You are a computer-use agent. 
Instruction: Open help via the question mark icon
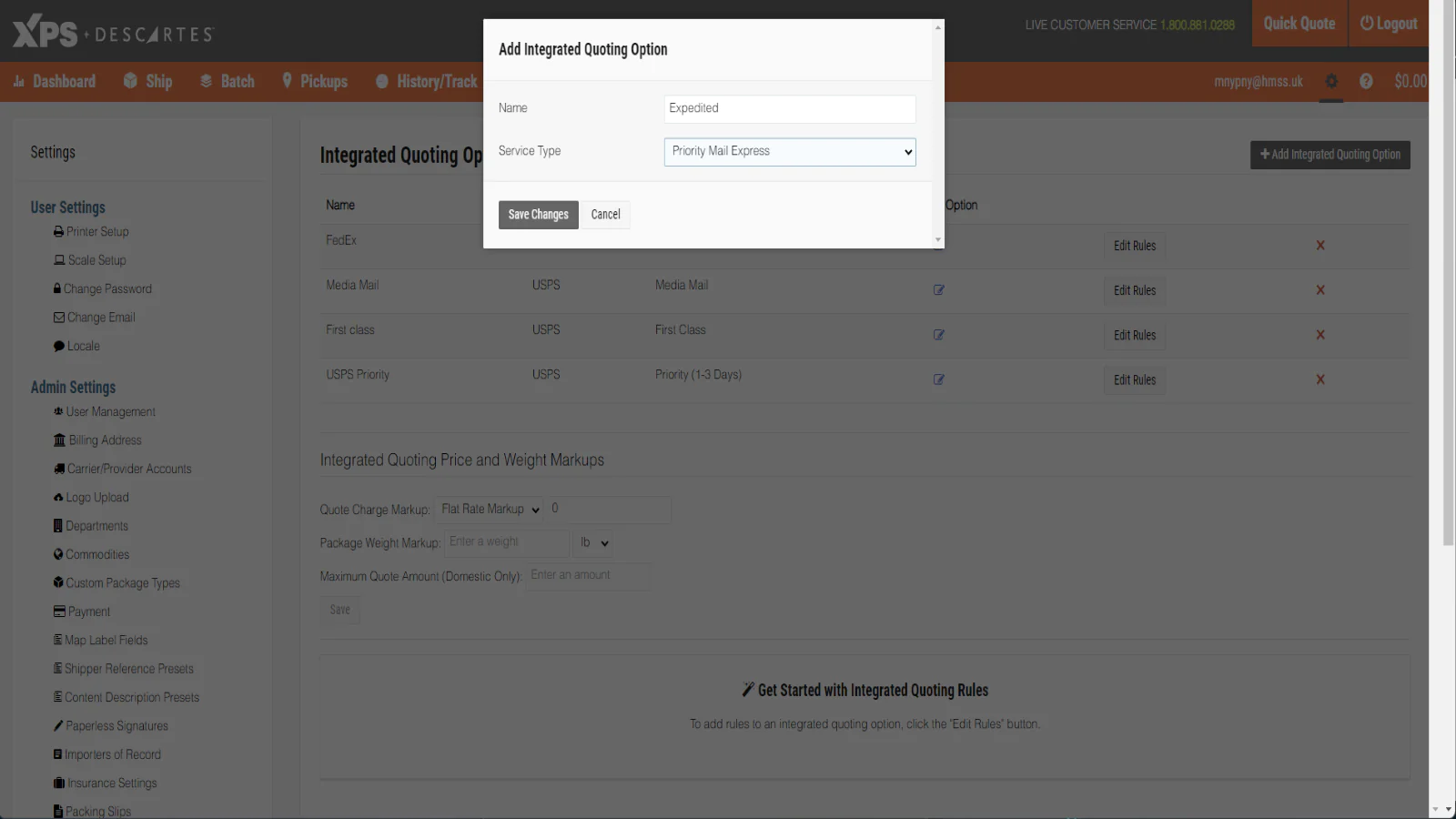click(1366, 81)
